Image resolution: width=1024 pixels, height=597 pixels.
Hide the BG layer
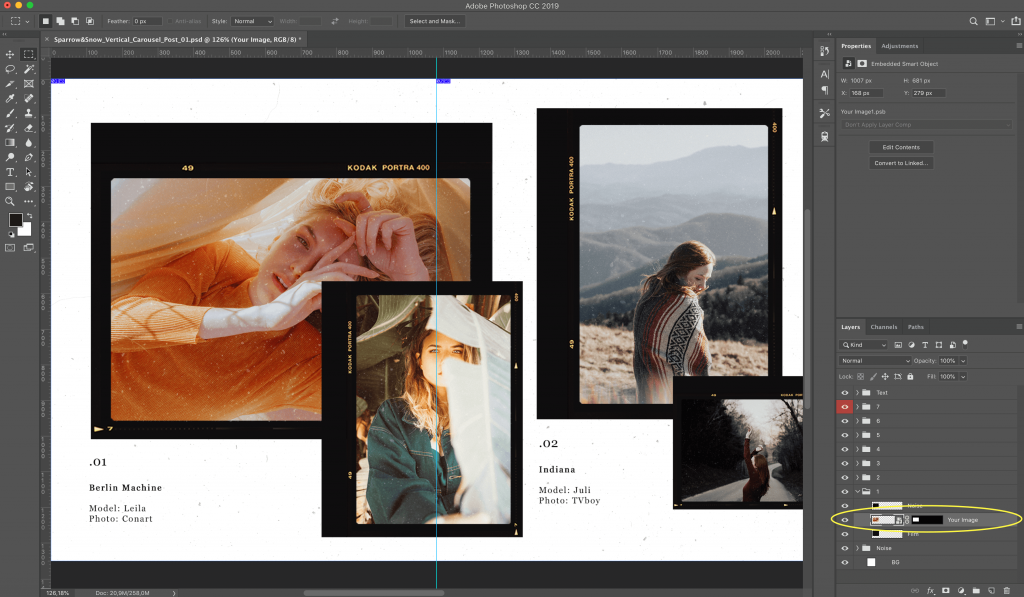(844, 562)
